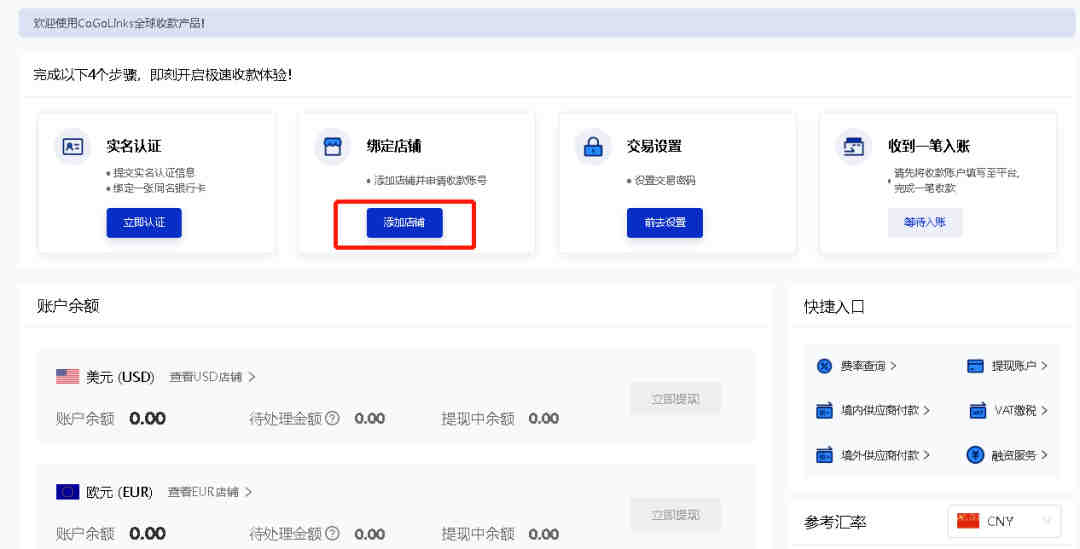Expand 查看EUR店铺 link
The image size is (1080, 549).
209,492
